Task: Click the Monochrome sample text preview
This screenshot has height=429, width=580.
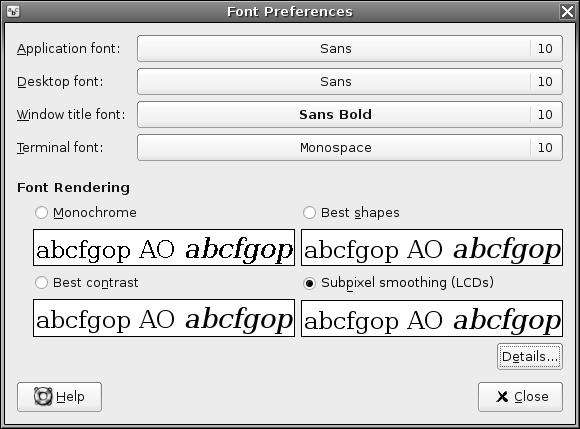Action: (x=164, y=247)
